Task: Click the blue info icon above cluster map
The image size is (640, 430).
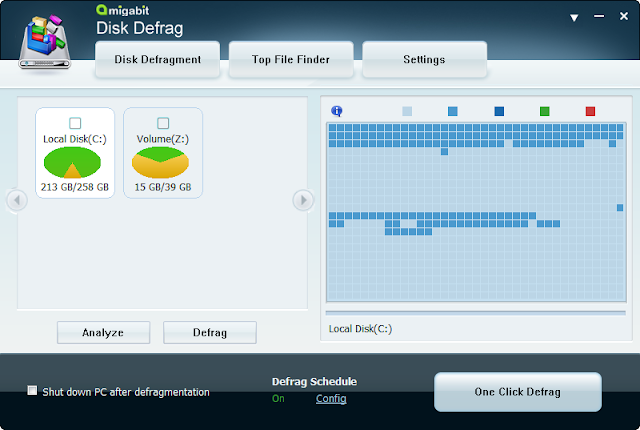Action: click(x=337, y=111)
